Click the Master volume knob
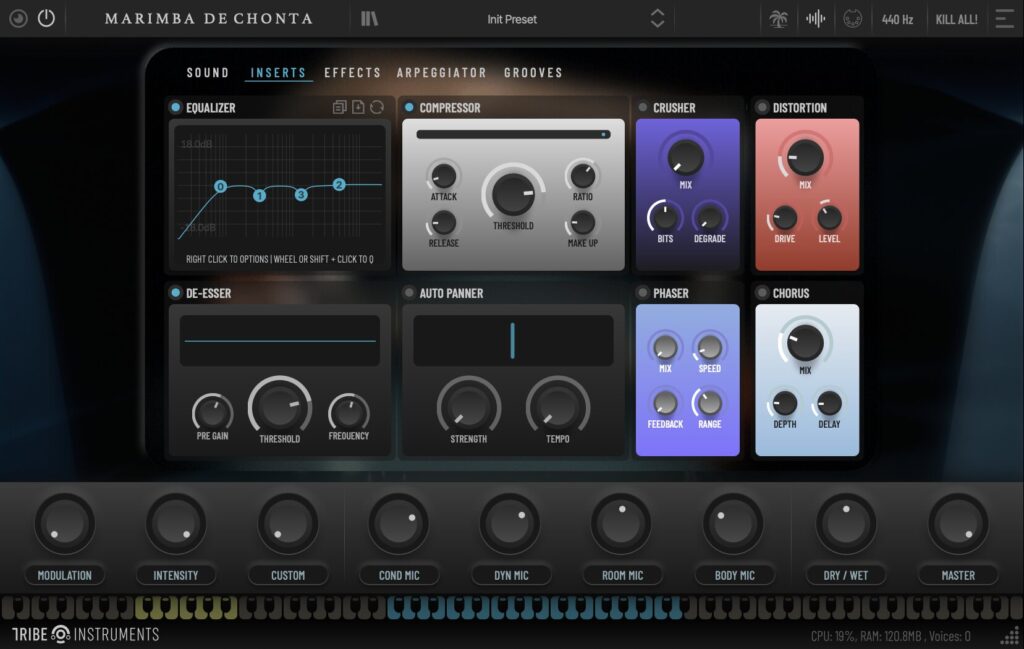Viewport: 1024px width, 649px height. coord(958,524)
